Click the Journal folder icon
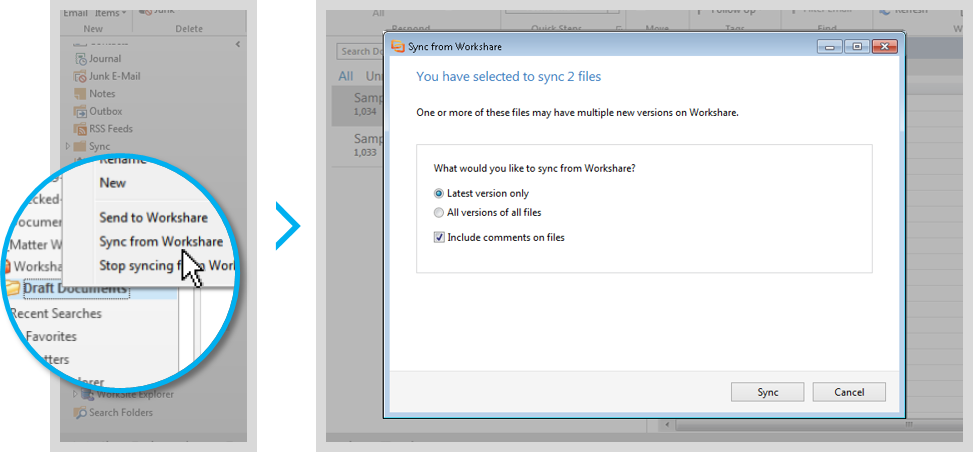Viewport: 973px width, 452px height. point(80,59)
